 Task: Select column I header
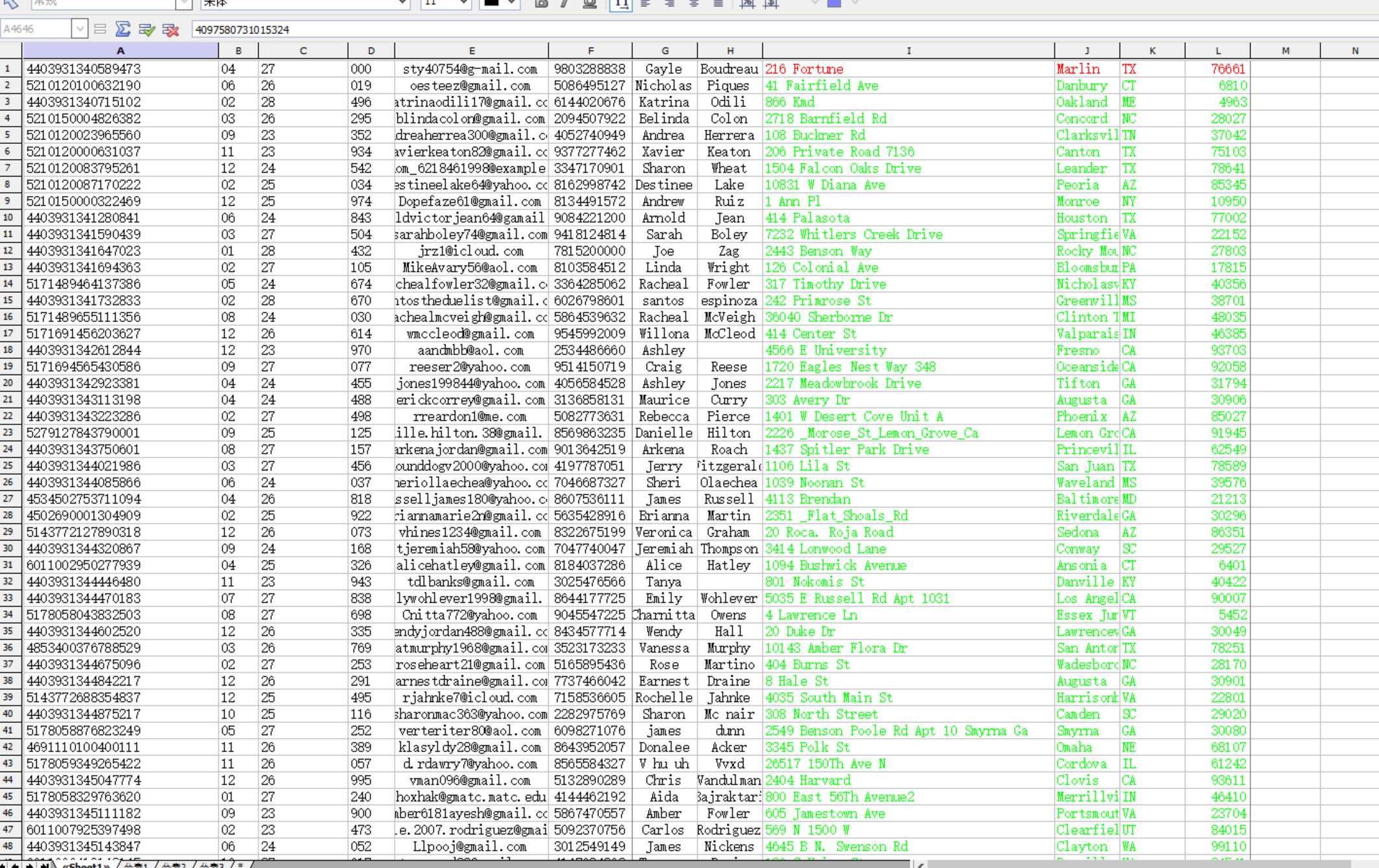tap(909, 51)
